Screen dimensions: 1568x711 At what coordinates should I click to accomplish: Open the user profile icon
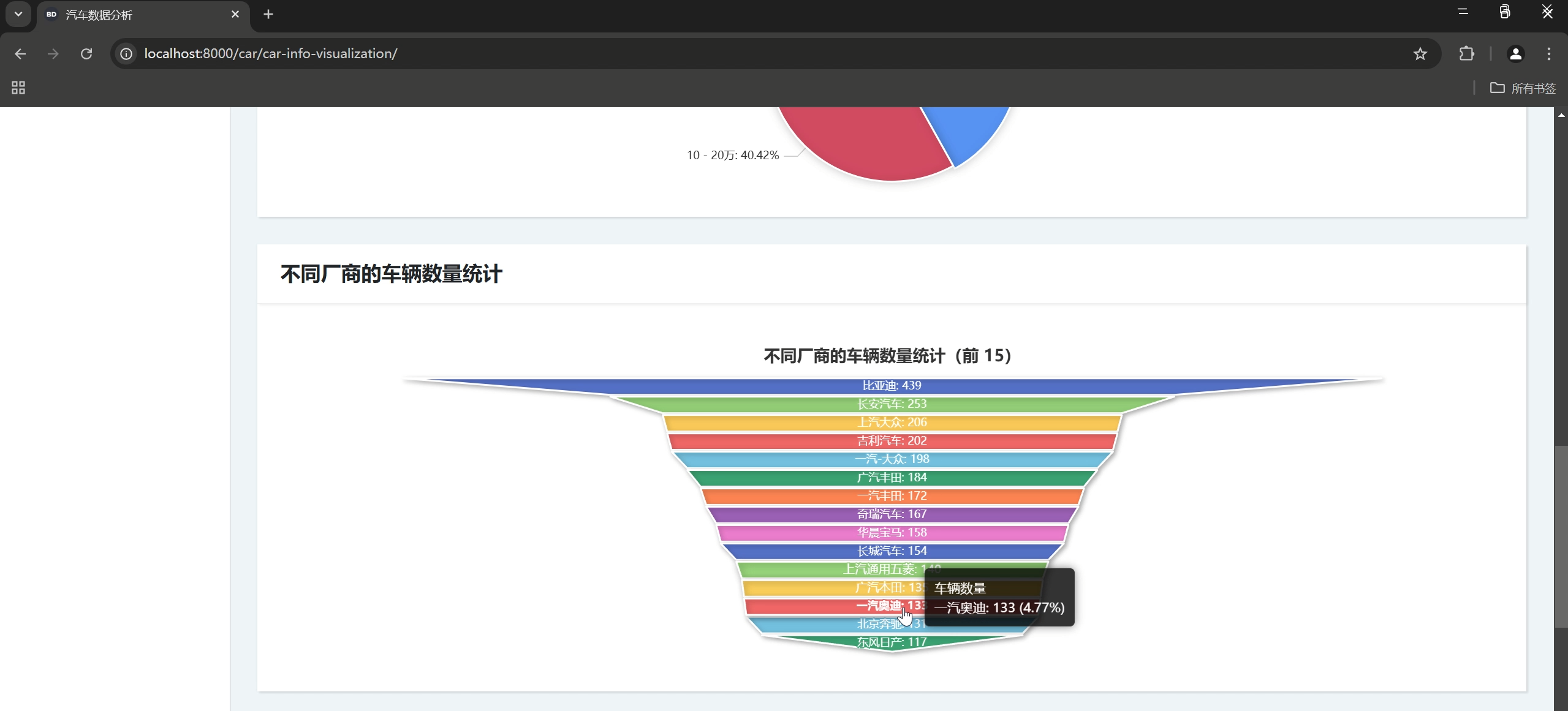(1515, 54)
